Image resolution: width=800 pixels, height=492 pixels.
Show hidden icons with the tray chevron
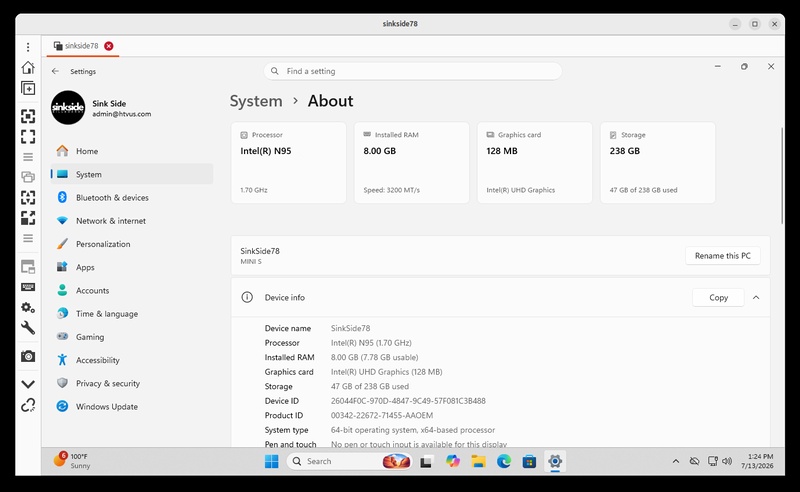(676, 461)
